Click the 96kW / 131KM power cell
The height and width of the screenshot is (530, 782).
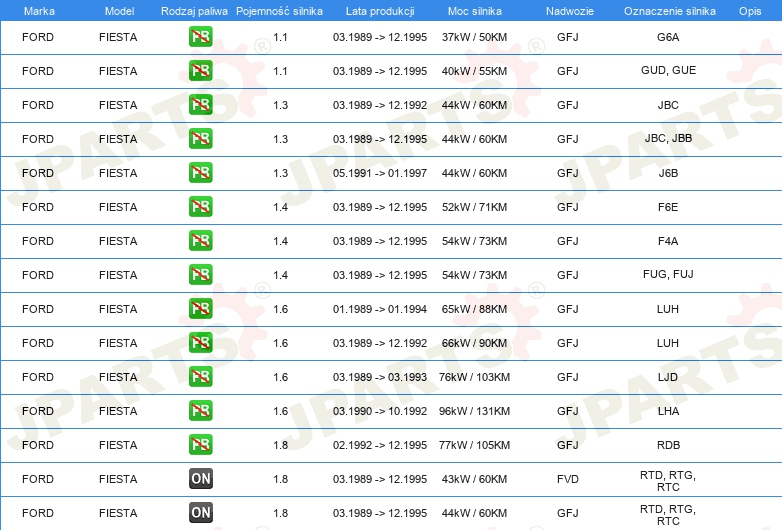tap(474, 411)
